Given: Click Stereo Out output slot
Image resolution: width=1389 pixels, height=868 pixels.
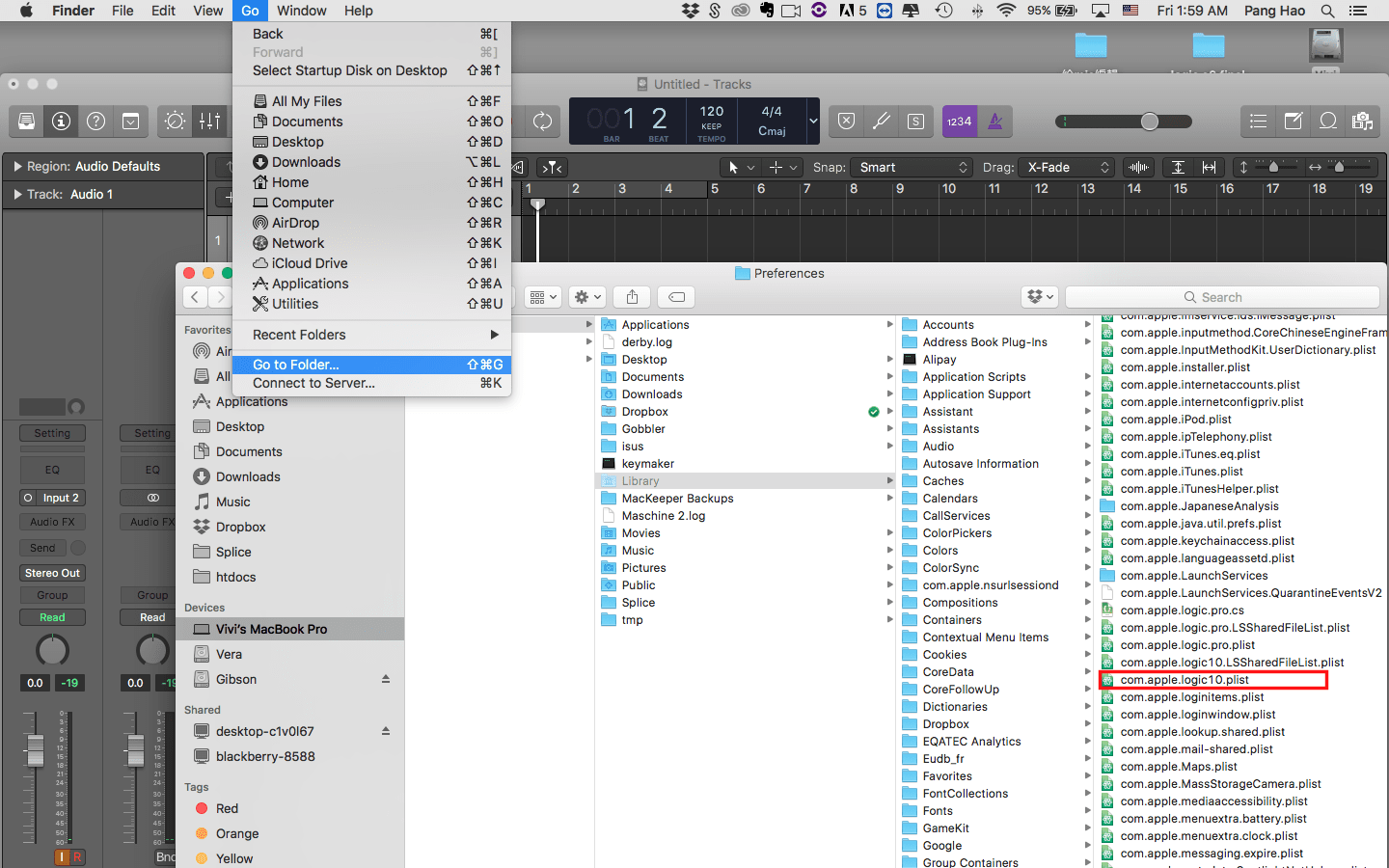Looking at the screenshot, I should (x=53, y=573).
